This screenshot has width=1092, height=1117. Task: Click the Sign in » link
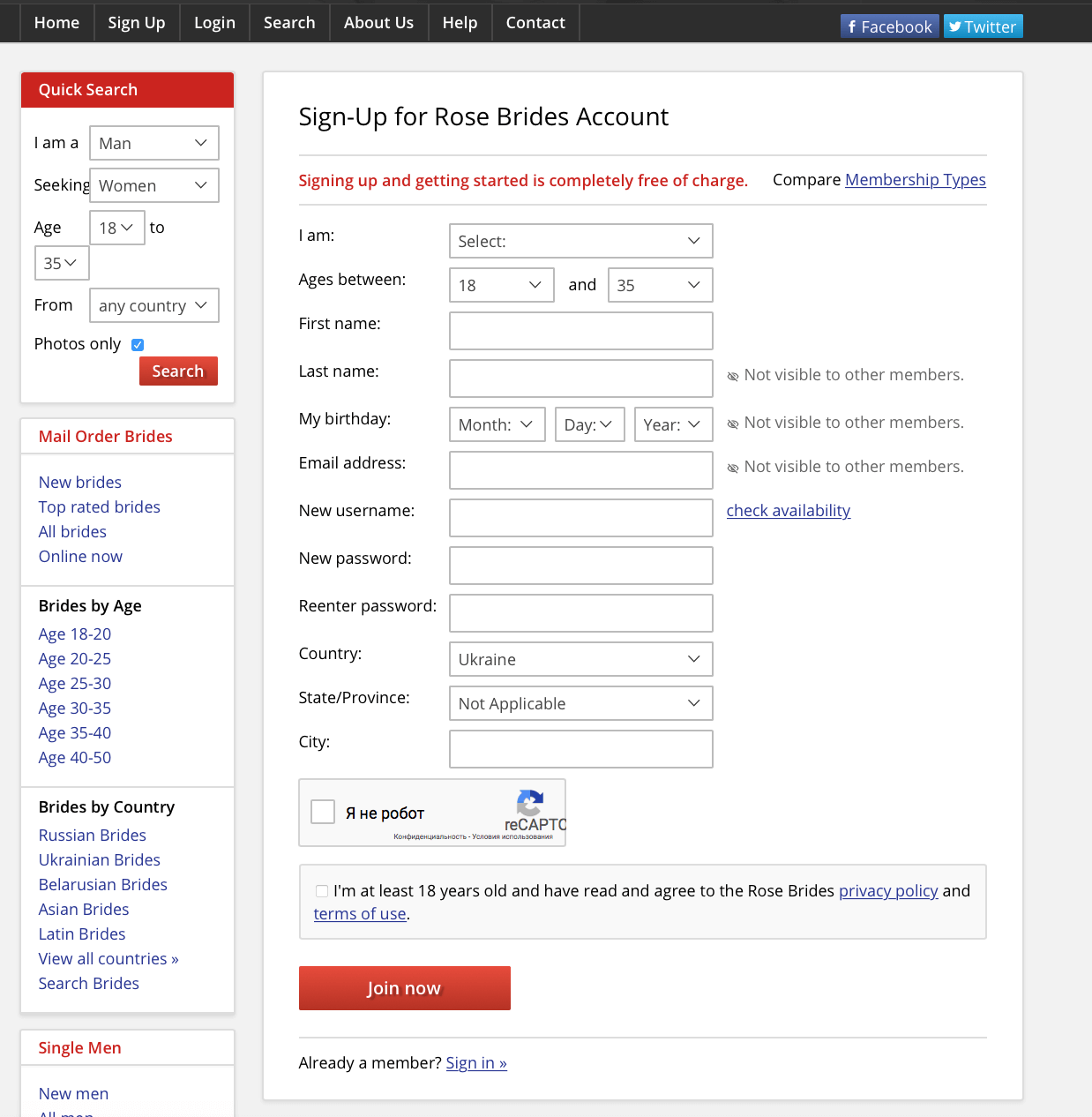(476, 1063)
